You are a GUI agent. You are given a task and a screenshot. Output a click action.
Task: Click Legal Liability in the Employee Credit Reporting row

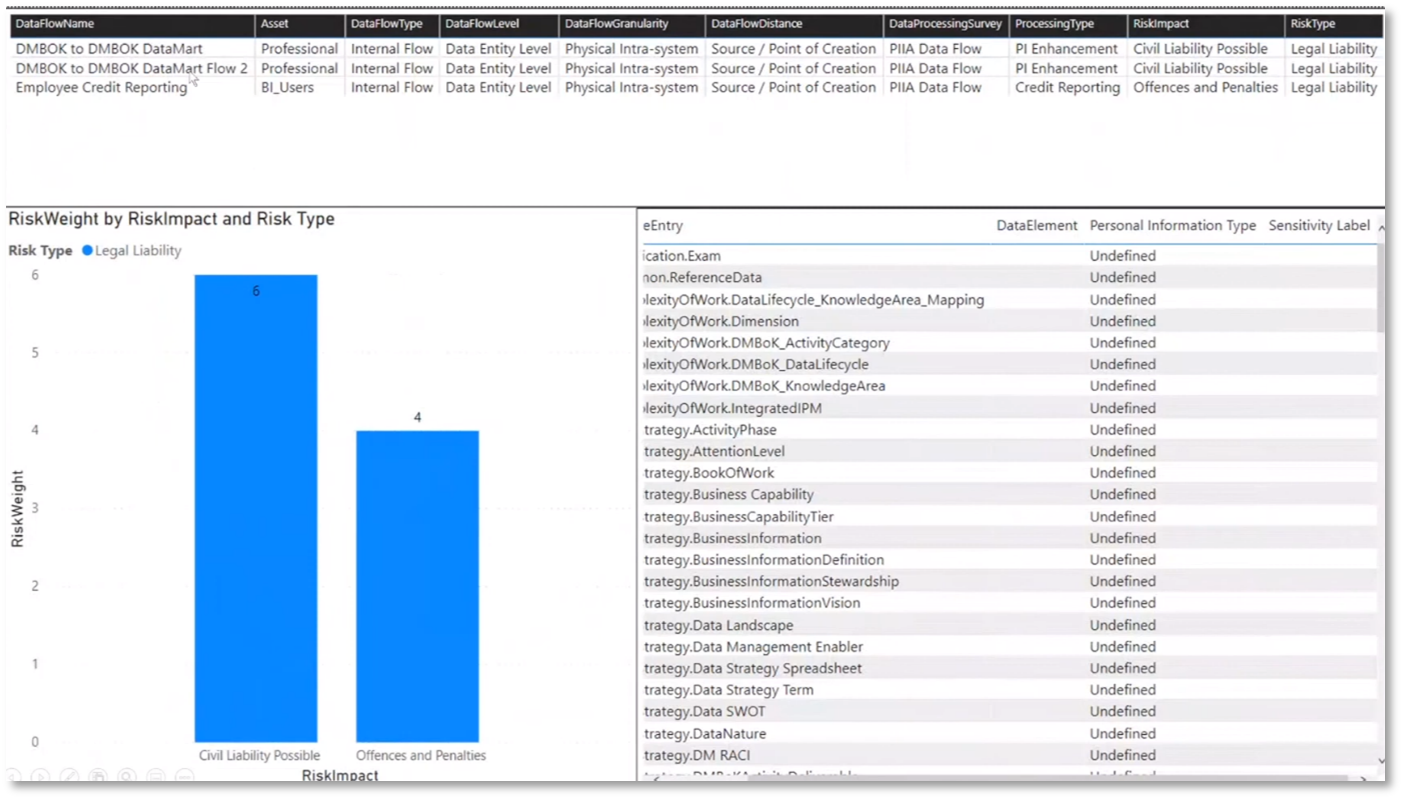pyautogui.click(x=1333, y=87)
